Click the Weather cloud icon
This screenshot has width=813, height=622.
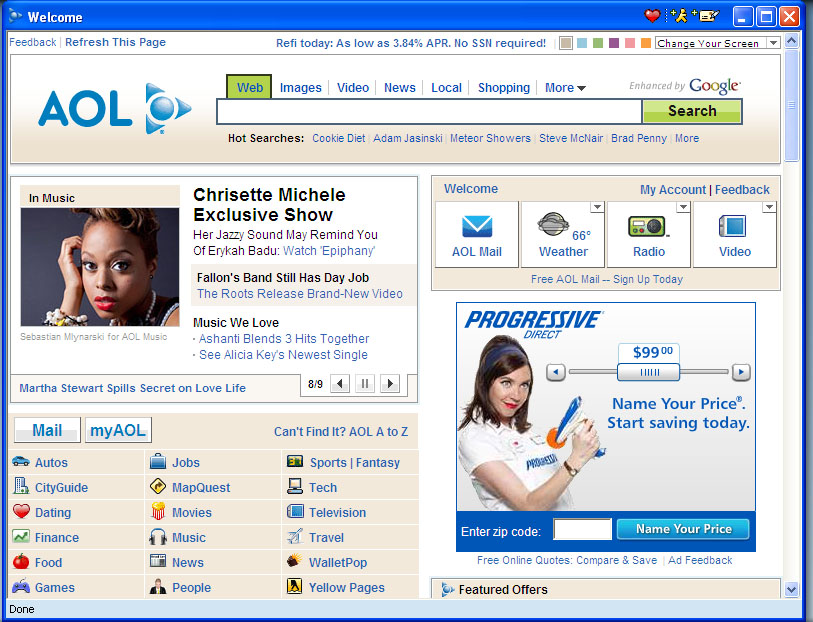(x=553, y=225)
